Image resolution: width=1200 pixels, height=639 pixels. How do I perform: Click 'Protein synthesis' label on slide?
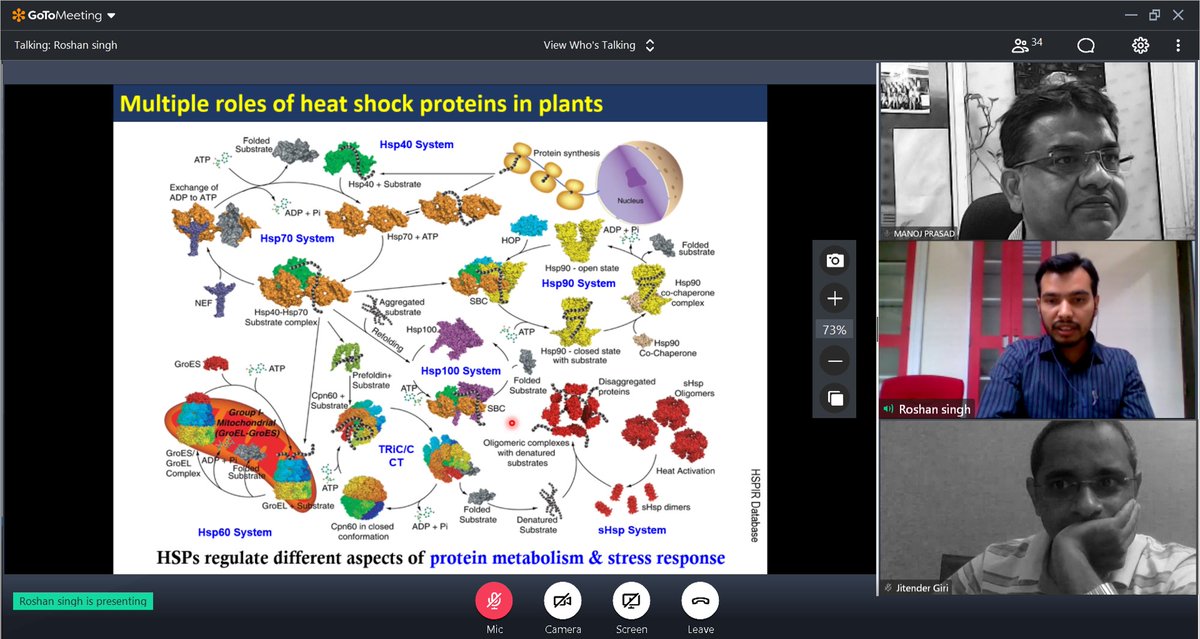coord(566,153)
